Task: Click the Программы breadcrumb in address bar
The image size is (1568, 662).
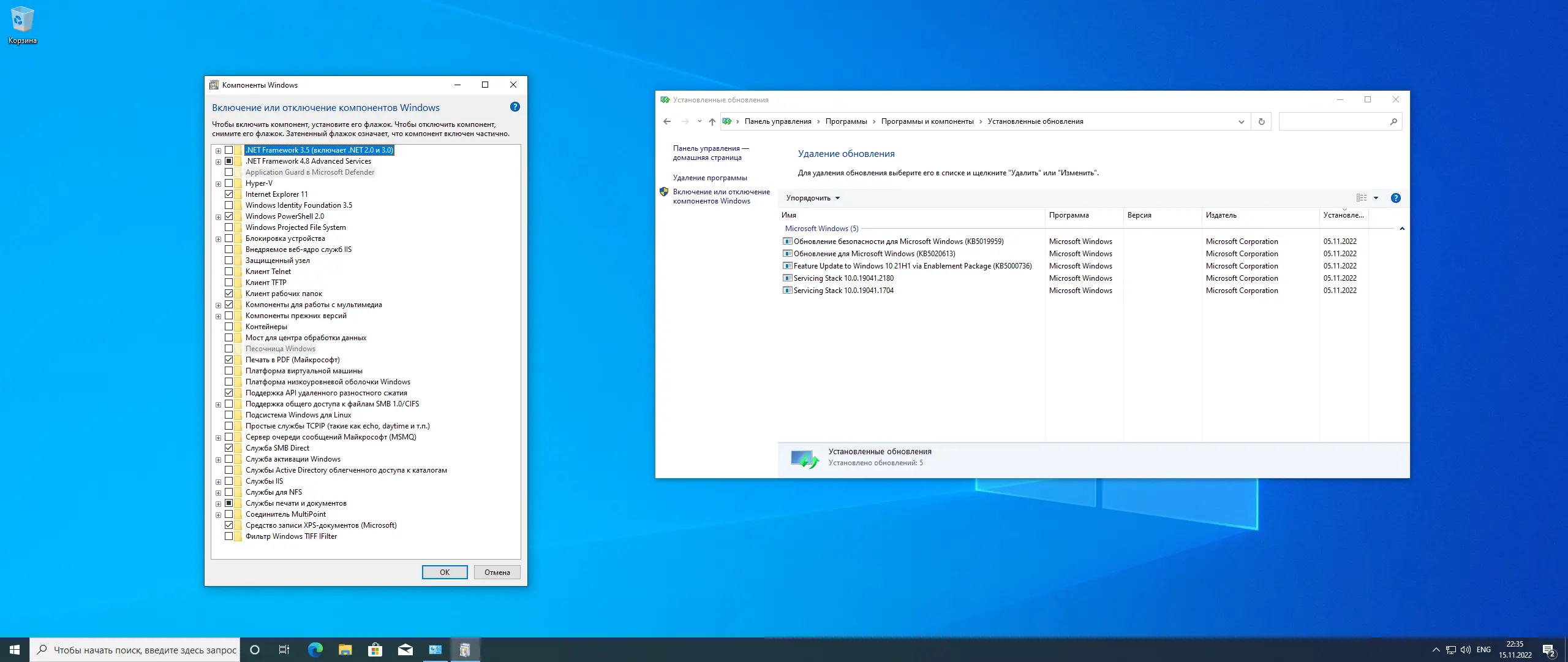Action: [846, 121]
